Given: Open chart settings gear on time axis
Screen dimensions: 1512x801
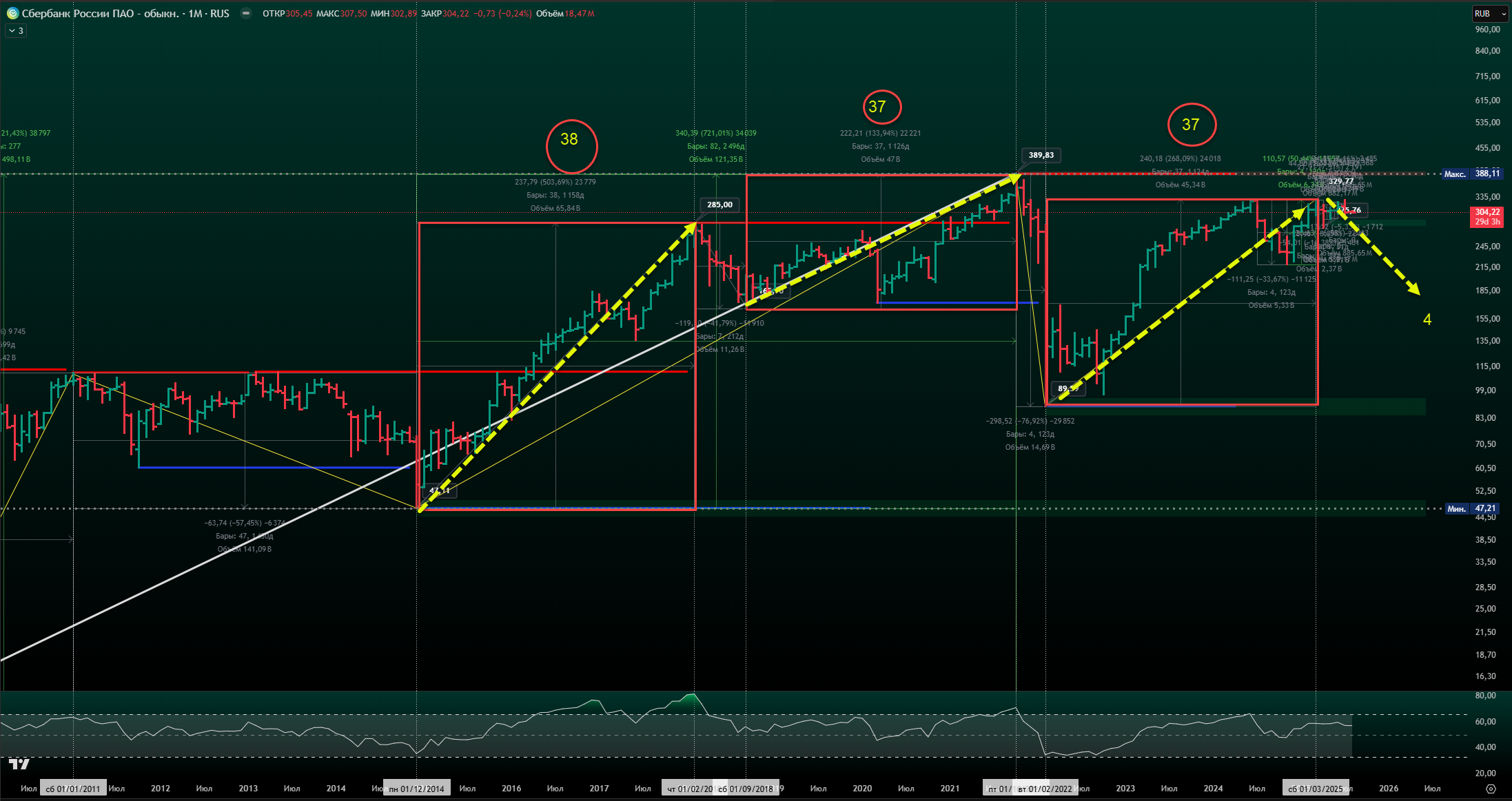Looking at the screenshot, I should (1491, 789).
